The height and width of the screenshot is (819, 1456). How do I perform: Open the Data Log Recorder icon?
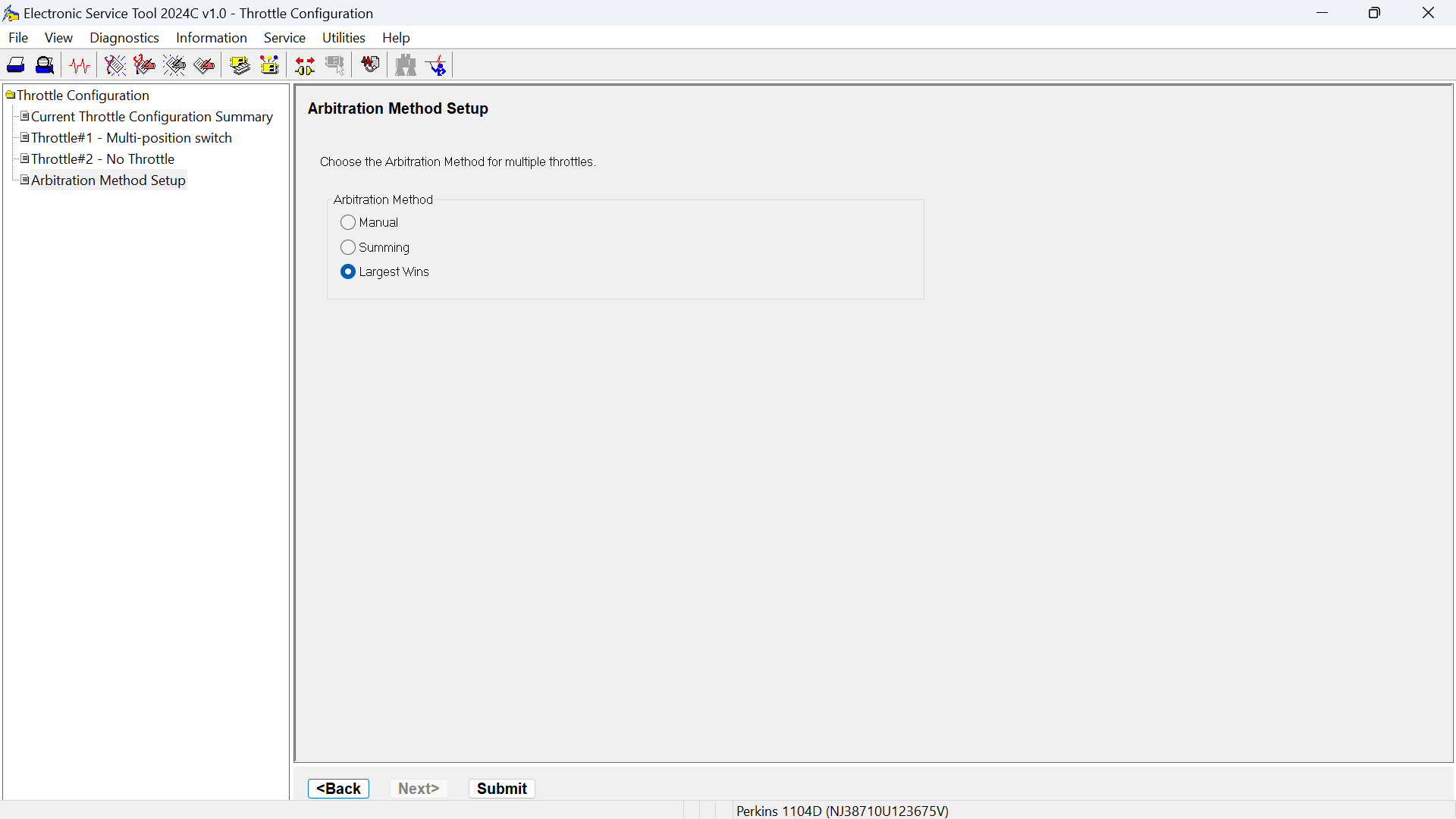[x=370, y=65]
